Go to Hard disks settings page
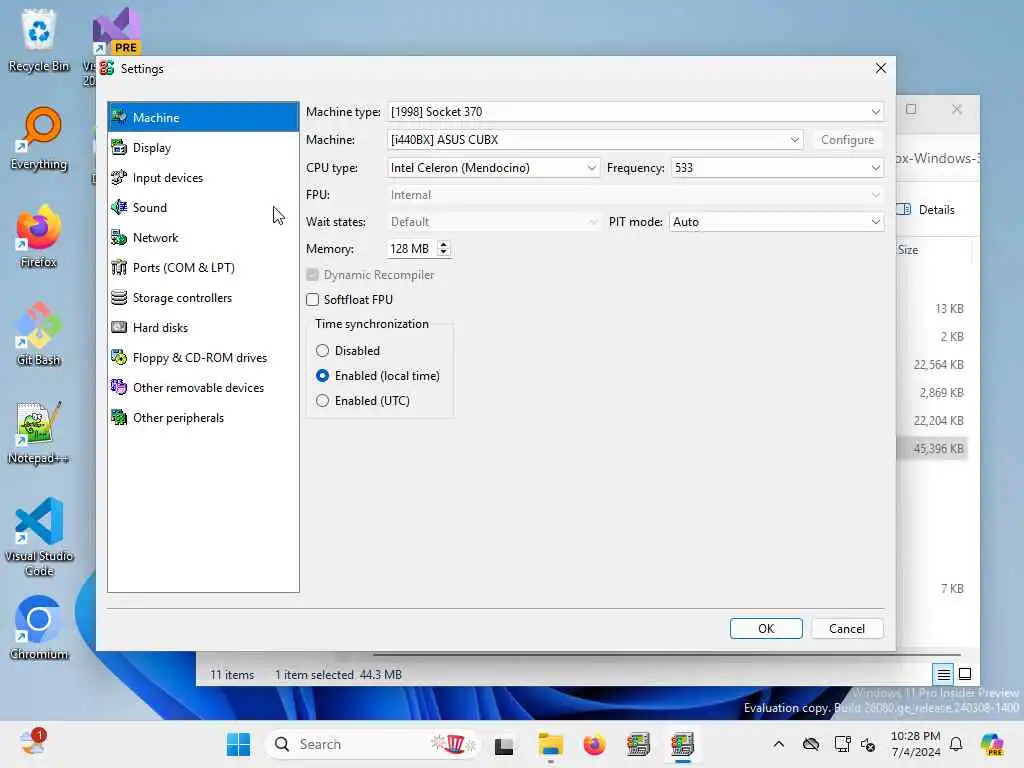 pyautogui.click(x=203, y=327)
